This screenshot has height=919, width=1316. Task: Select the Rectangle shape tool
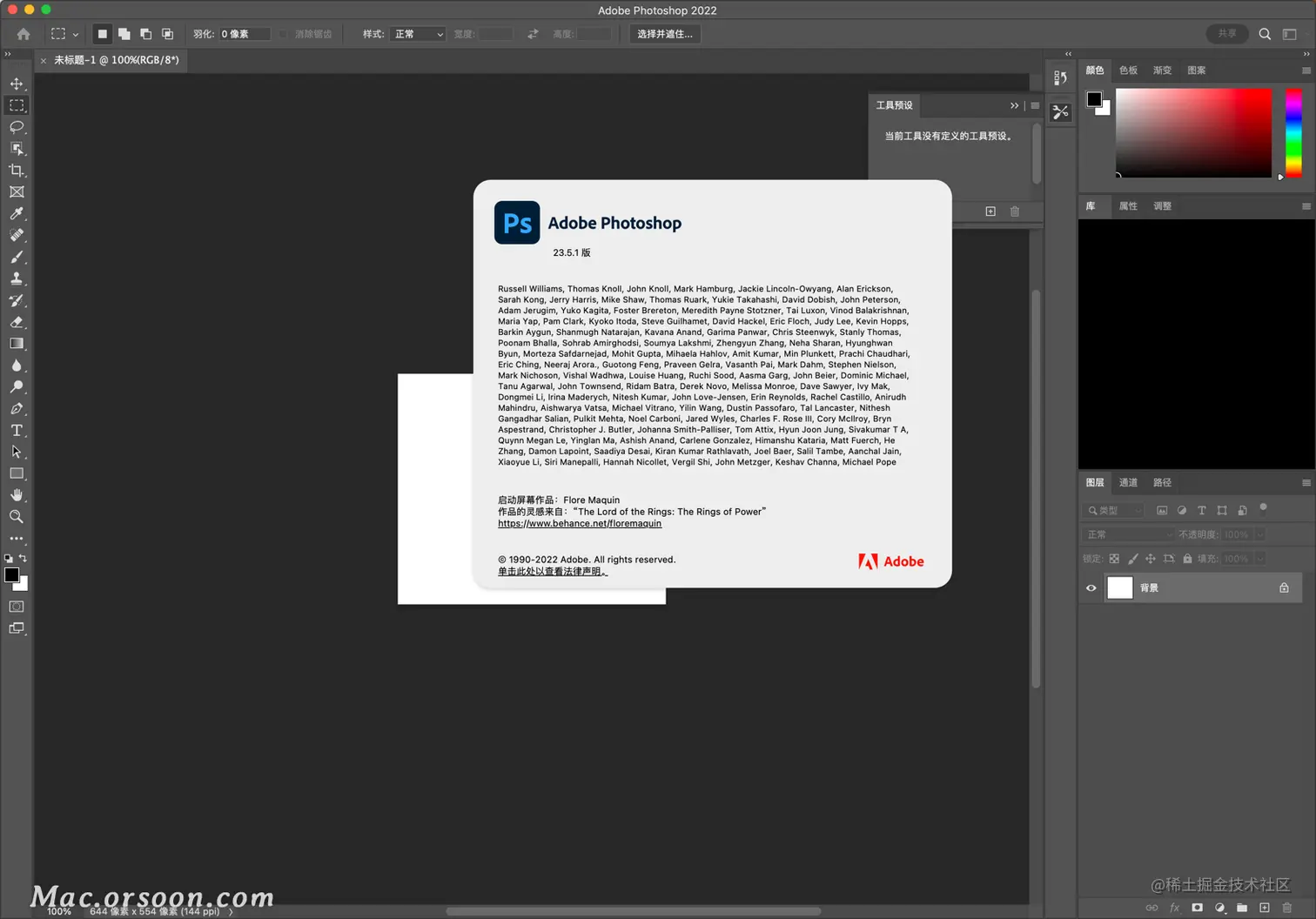pos(17,473)
